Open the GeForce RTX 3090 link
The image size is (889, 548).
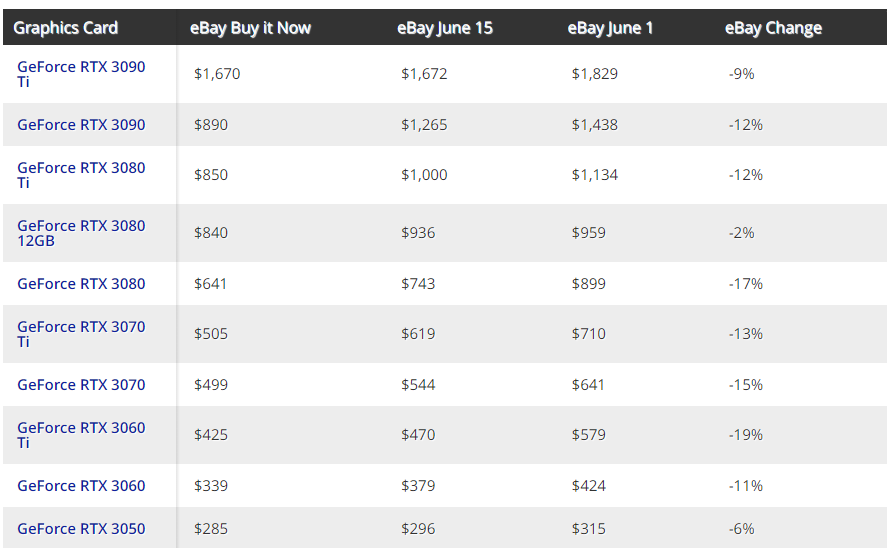tap(81, 125)
